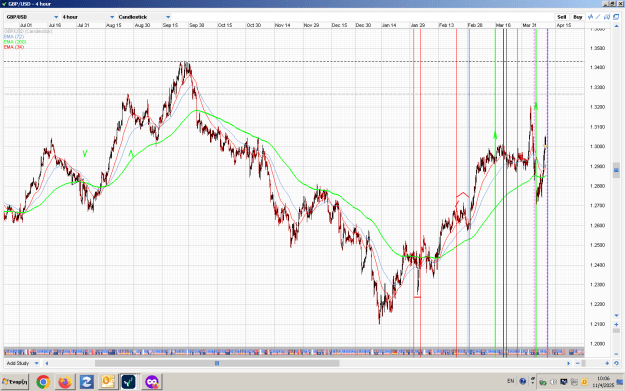Click the help icon in system tray
The height and width of the screenshot is (391, 625).
pyautogui.click(x=523, y=381)
